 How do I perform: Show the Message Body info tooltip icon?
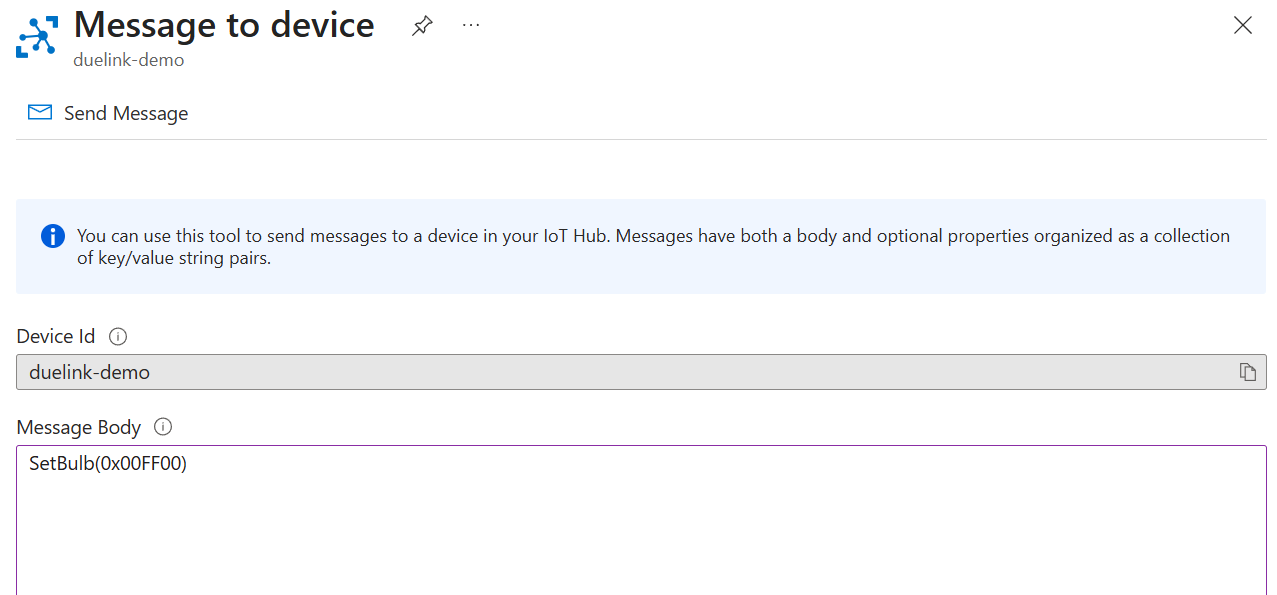tap(163, 427)
